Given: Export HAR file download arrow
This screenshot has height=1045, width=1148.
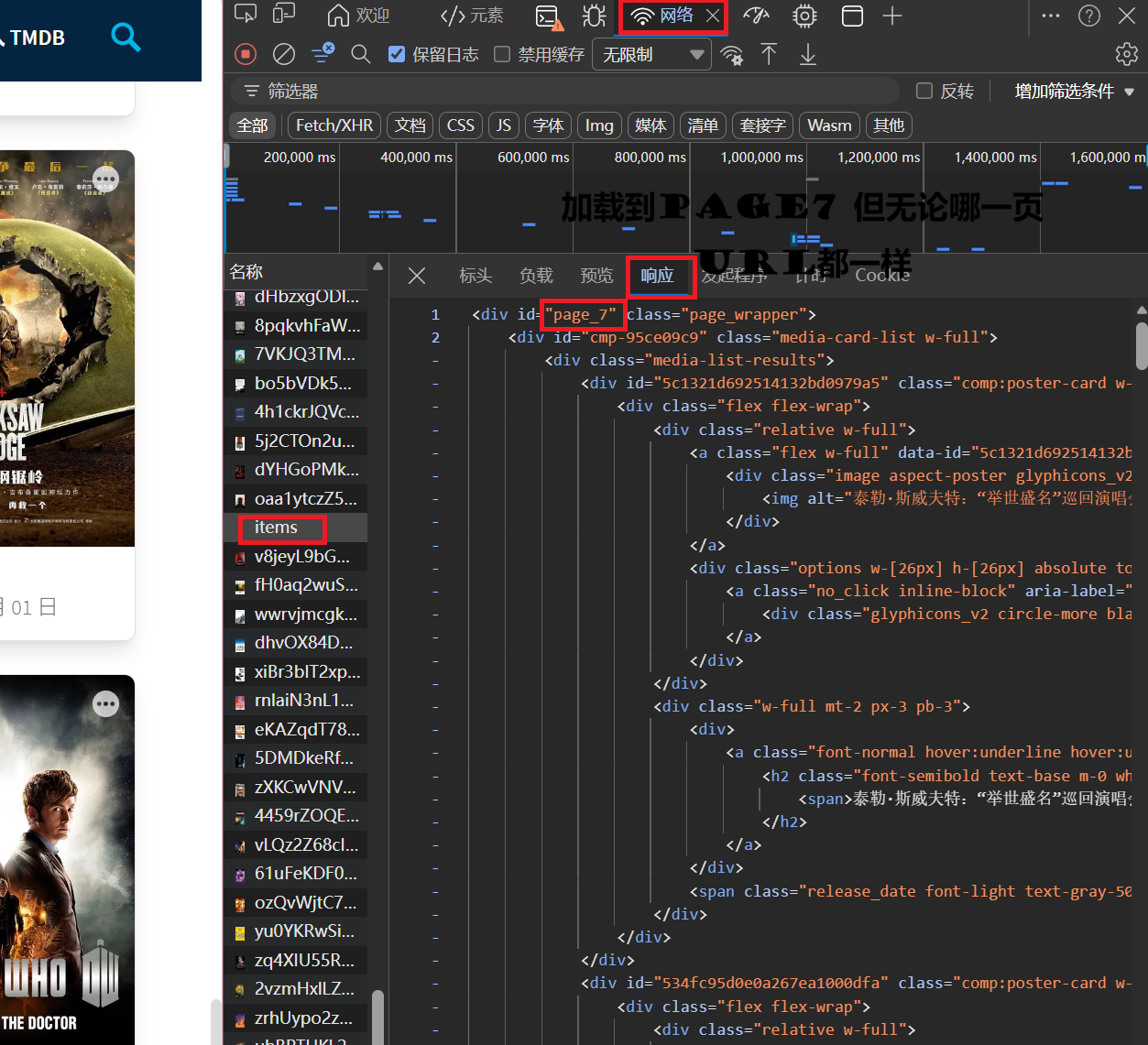Looking at the screenshot, I should pyautogui.click(x=807, y=54).
